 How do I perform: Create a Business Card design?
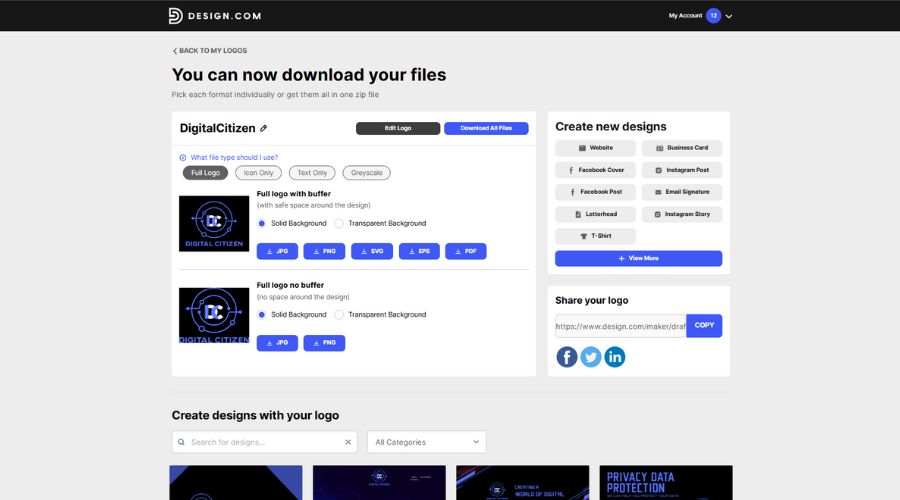pyautogui.click(x=682, y=148)
